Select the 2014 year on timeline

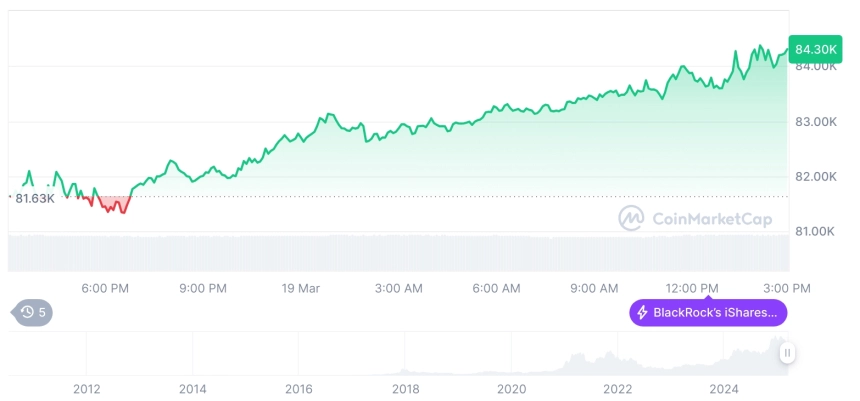pos(193,389)
